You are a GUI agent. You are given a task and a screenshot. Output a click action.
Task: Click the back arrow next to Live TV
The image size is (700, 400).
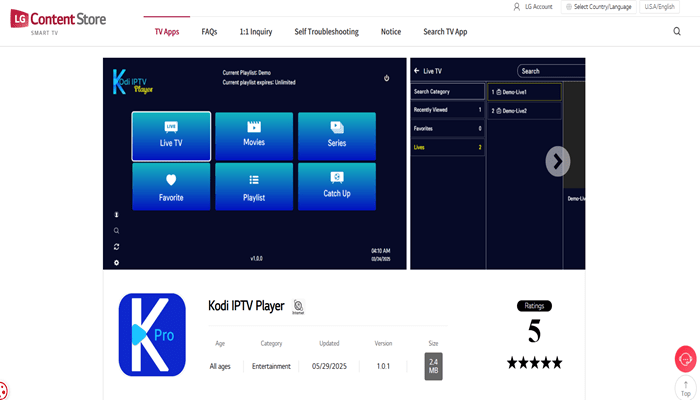click(x=417, y=71)
